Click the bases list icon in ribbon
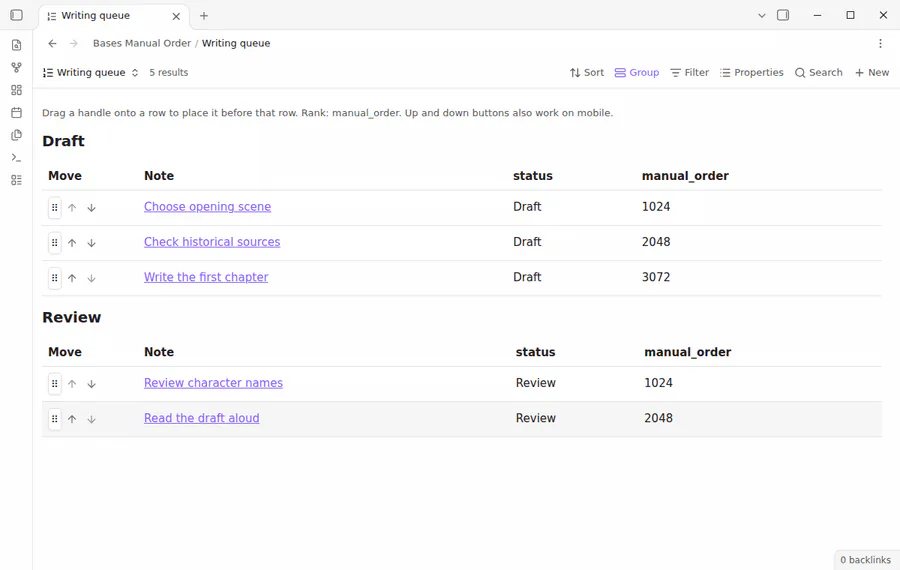Viewport: 900px width, 570px height. (17, 180)
